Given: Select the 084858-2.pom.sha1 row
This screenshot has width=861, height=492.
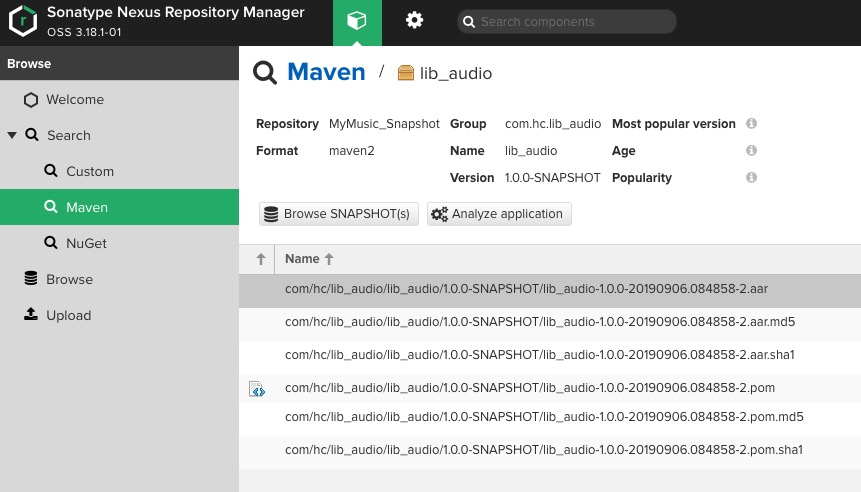Looking at the screenshot, I should (x=550, y=450).
